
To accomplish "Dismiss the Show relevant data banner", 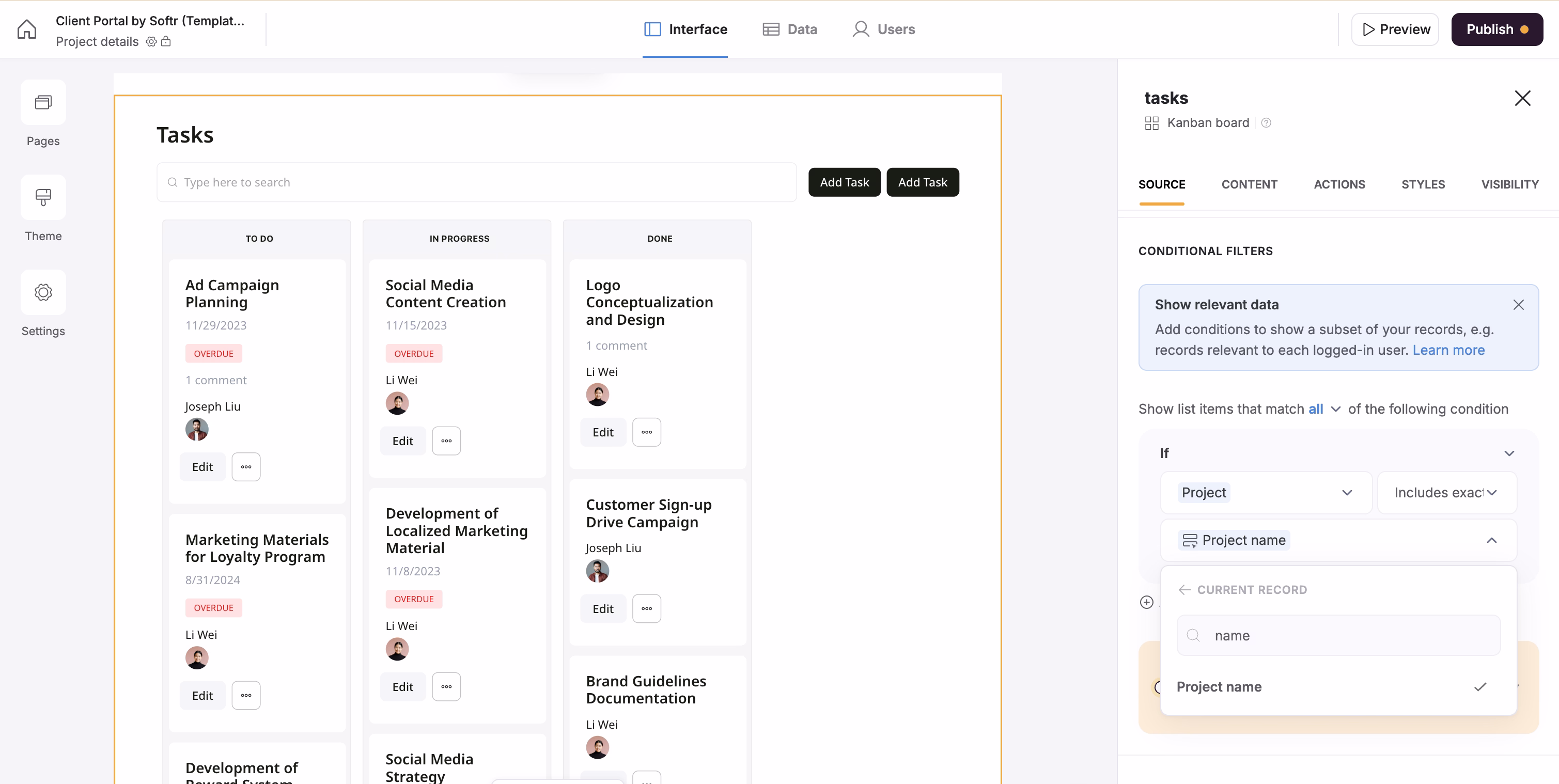I will coord(1519,304).
